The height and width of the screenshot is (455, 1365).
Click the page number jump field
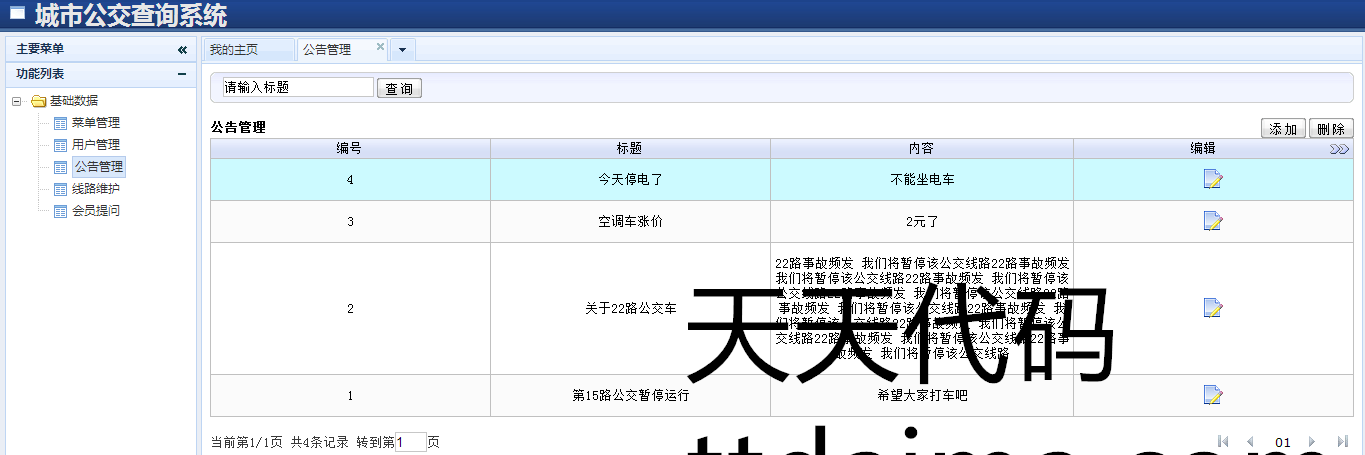pos(411,442)
